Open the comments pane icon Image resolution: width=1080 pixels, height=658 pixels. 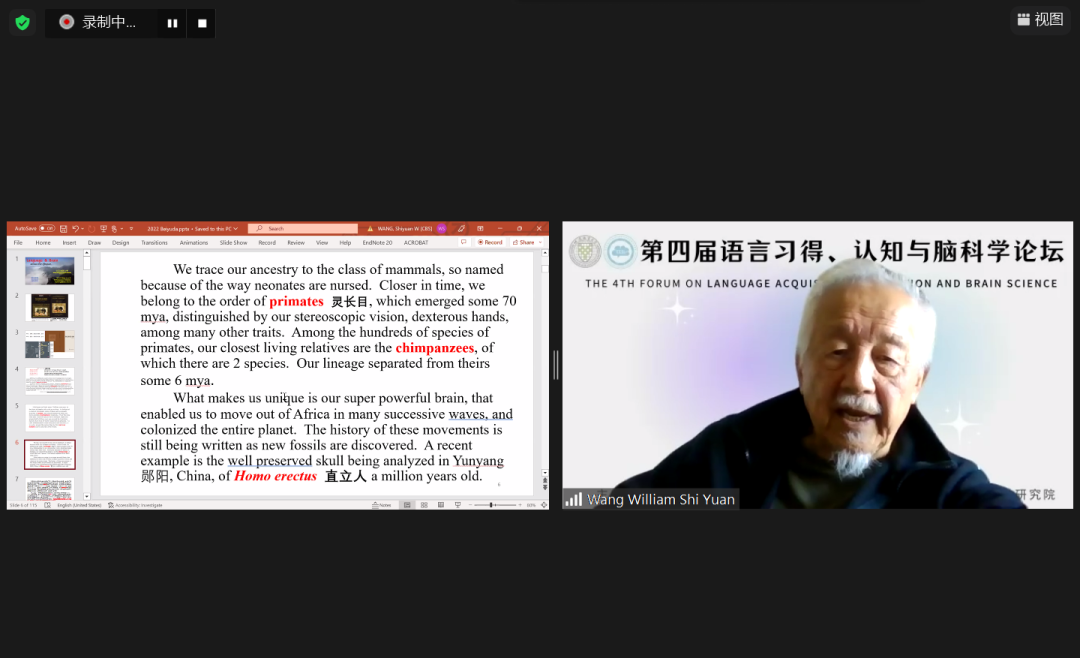[463, 242]
